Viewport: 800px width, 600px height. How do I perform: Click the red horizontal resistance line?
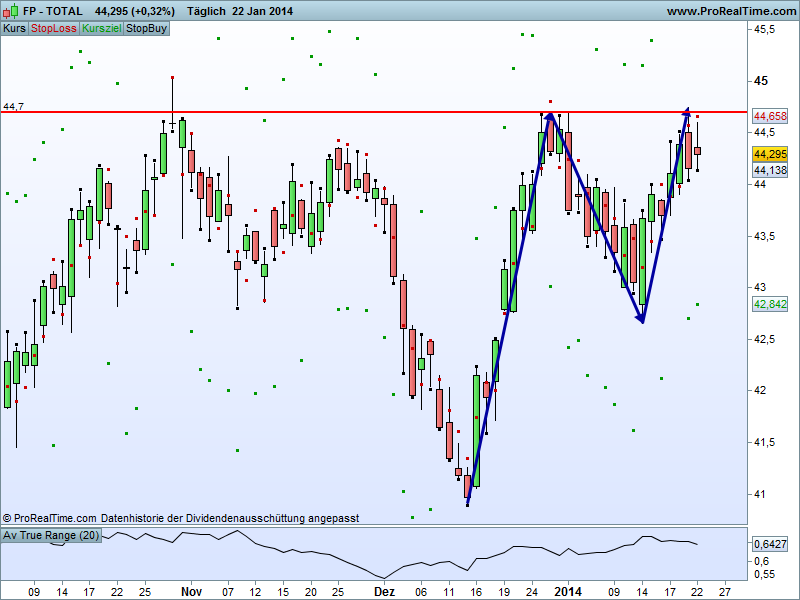(x=374, y=112)
